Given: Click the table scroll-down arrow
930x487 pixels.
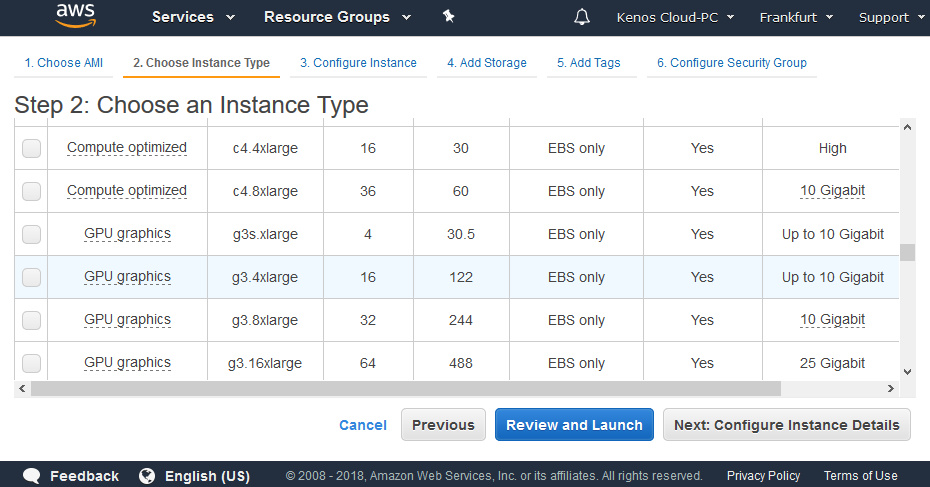Looking at the screenshot, I should click(x=907, y=372).
